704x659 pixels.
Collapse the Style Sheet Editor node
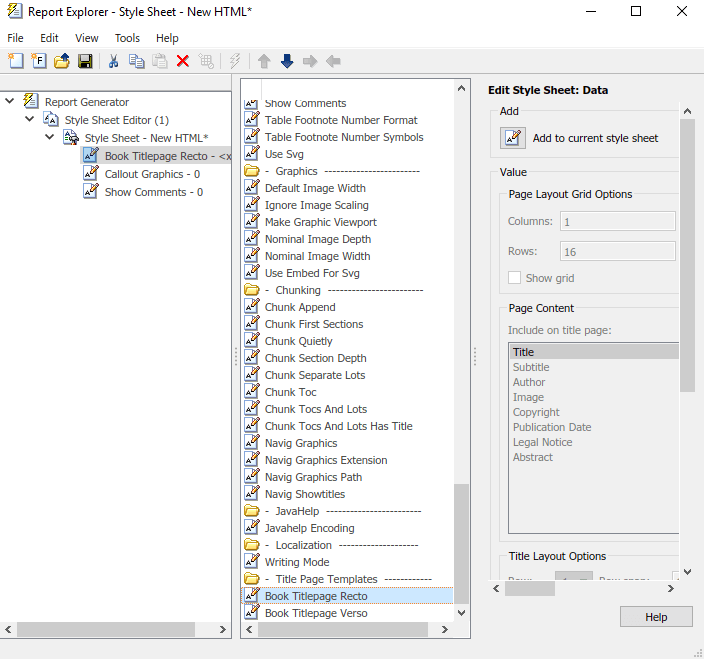[x=30, y=119]
